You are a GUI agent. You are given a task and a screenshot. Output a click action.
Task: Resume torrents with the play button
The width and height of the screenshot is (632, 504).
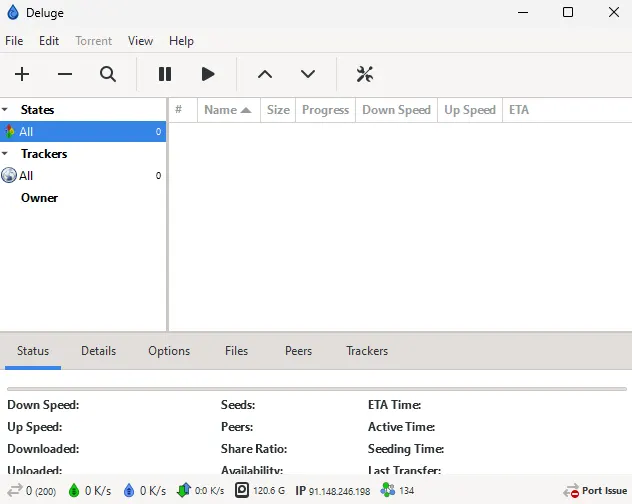tap(208, 74)
